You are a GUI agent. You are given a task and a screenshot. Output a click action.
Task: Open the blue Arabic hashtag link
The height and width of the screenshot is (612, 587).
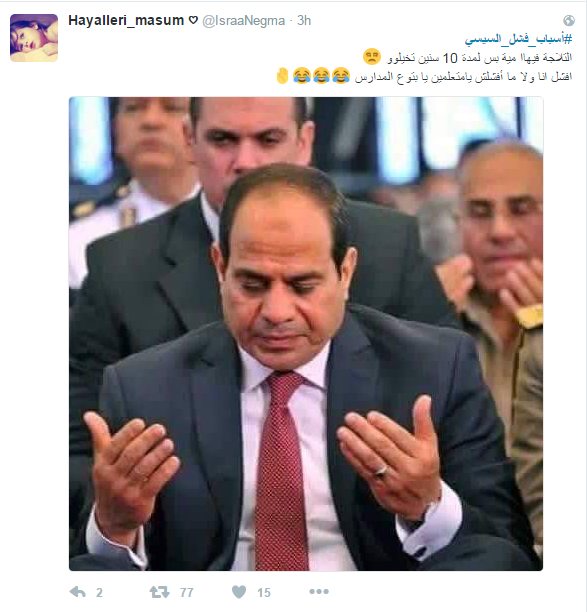click(x=518, y=39)
